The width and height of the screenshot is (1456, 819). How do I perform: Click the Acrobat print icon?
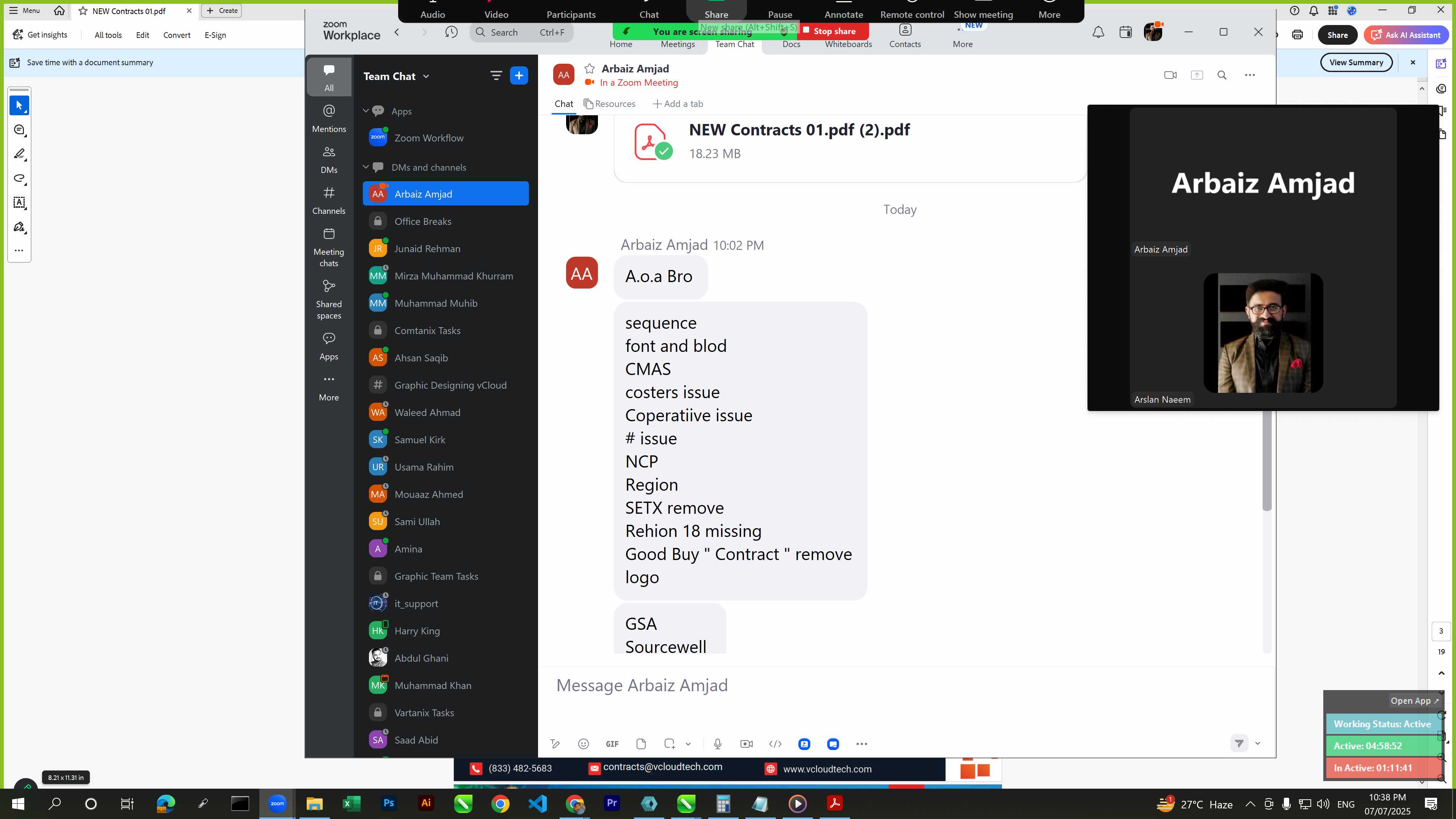tap(1297, 35)
